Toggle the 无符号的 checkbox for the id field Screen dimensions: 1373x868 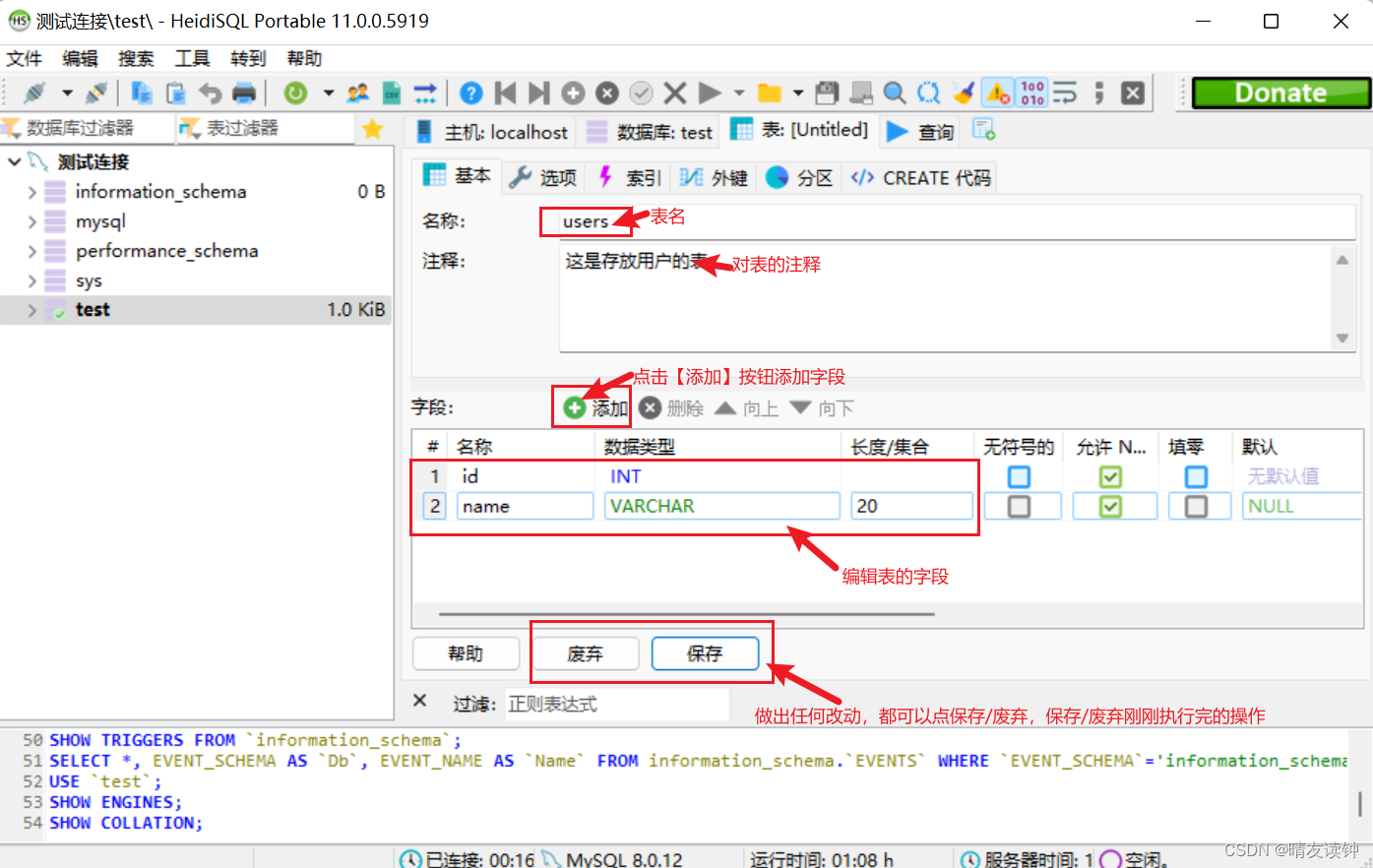[1020, 476]
